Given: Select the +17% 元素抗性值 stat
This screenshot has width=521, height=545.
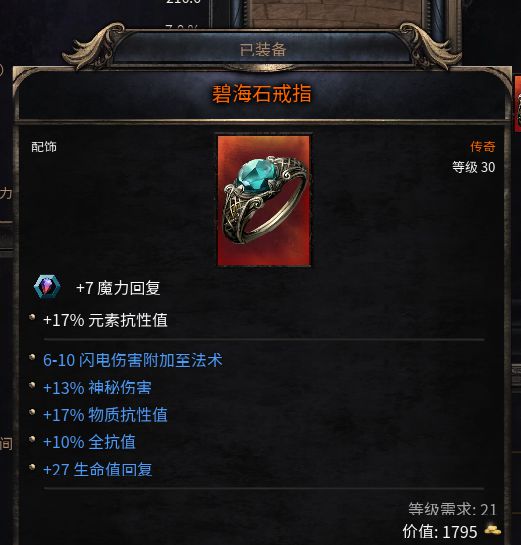Looking at the screenshot, I should (105, 320).
